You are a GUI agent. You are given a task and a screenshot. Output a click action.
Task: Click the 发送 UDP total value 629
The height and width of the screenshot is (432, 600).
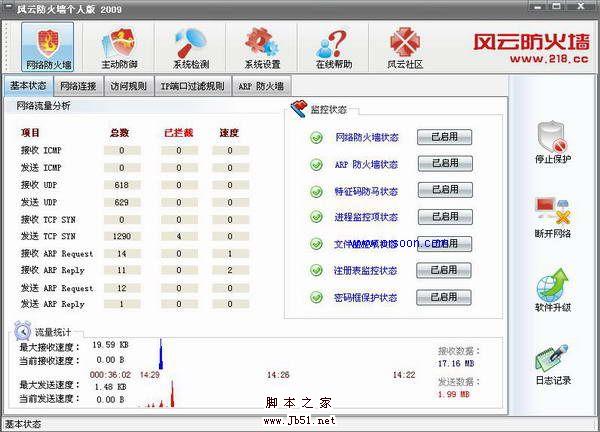coord(122,202)
